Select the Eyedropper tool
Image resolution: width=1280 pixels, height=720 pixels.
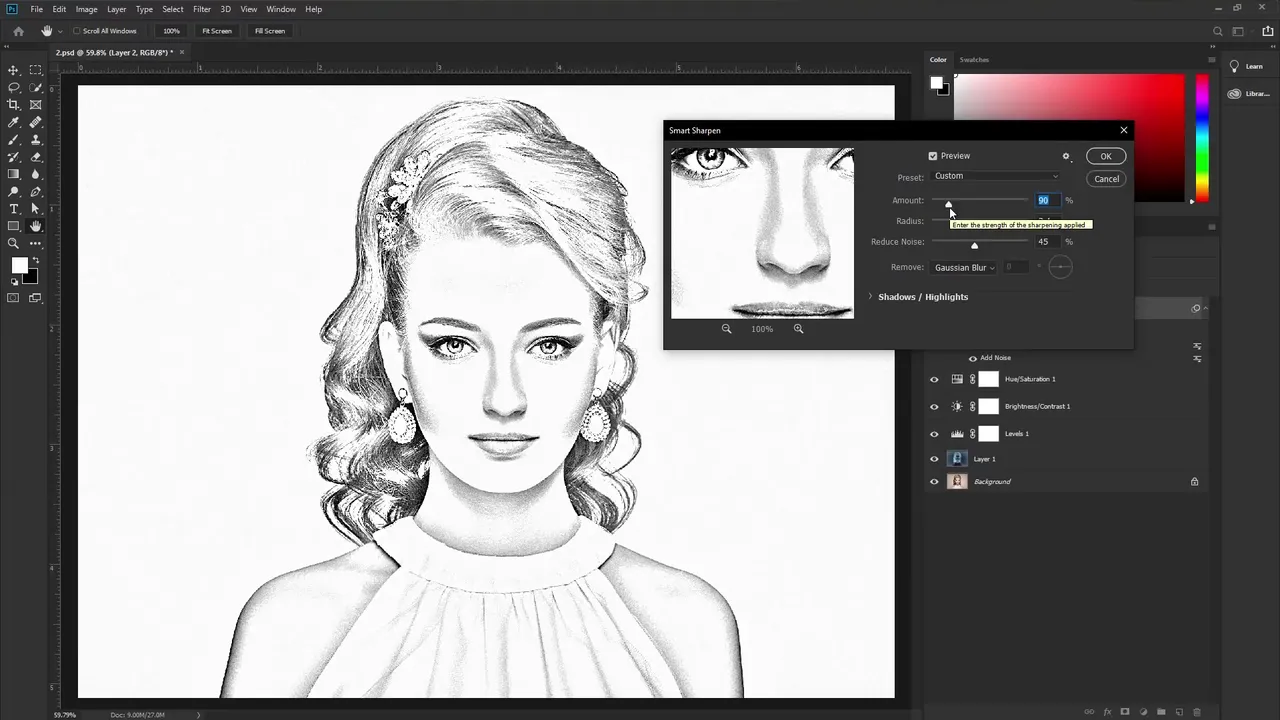[14, 122]
